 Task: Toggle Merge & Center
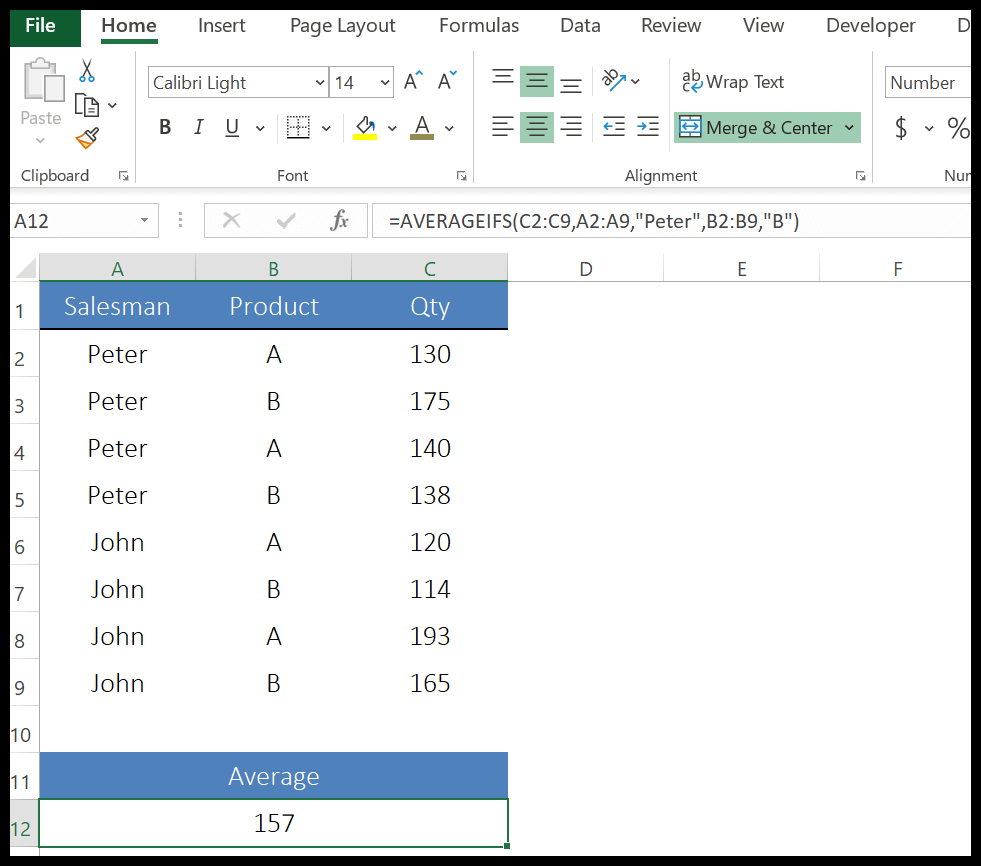(x=767, y=127)
